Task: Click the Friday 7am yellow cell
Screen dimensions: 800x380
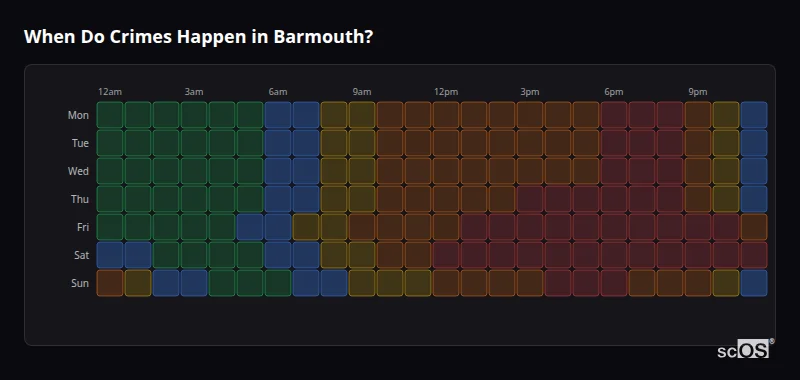Action: [306, 227]
